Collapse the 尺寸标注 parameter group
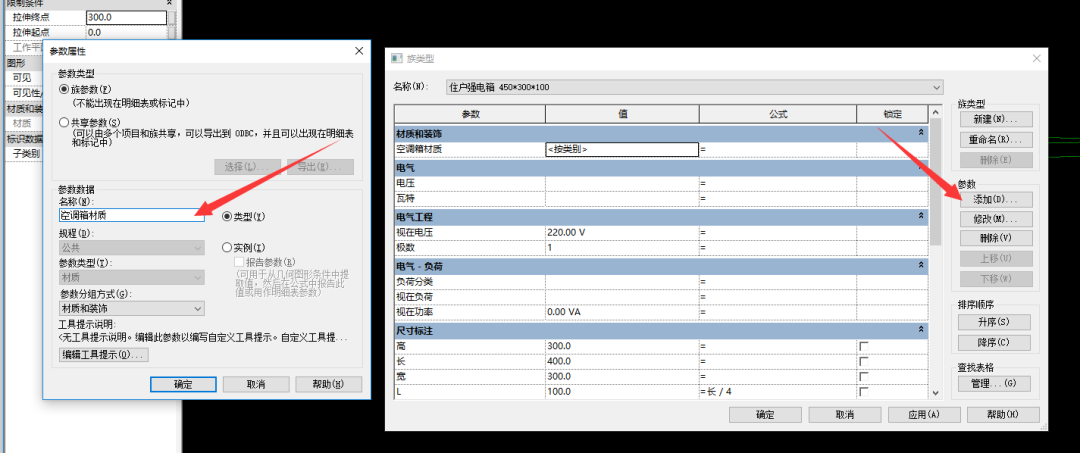The image size is (1080, 453). tap(922, 330)
